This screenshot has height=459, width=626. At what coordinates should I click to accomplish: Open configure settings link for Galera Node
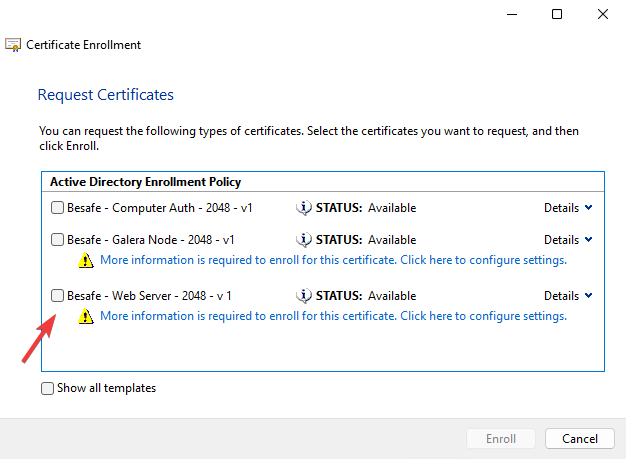[333, 260]
